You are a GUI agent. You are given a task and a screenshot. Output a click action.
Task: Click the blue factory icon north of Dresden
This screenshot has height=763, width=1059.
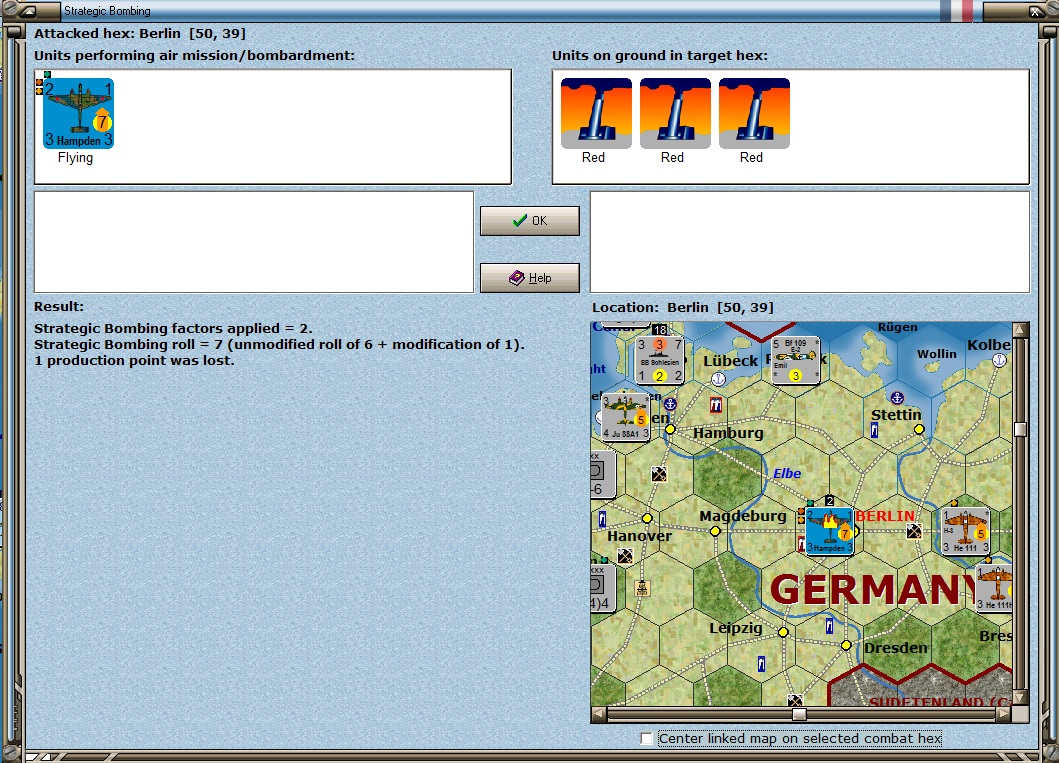point(829,626)
